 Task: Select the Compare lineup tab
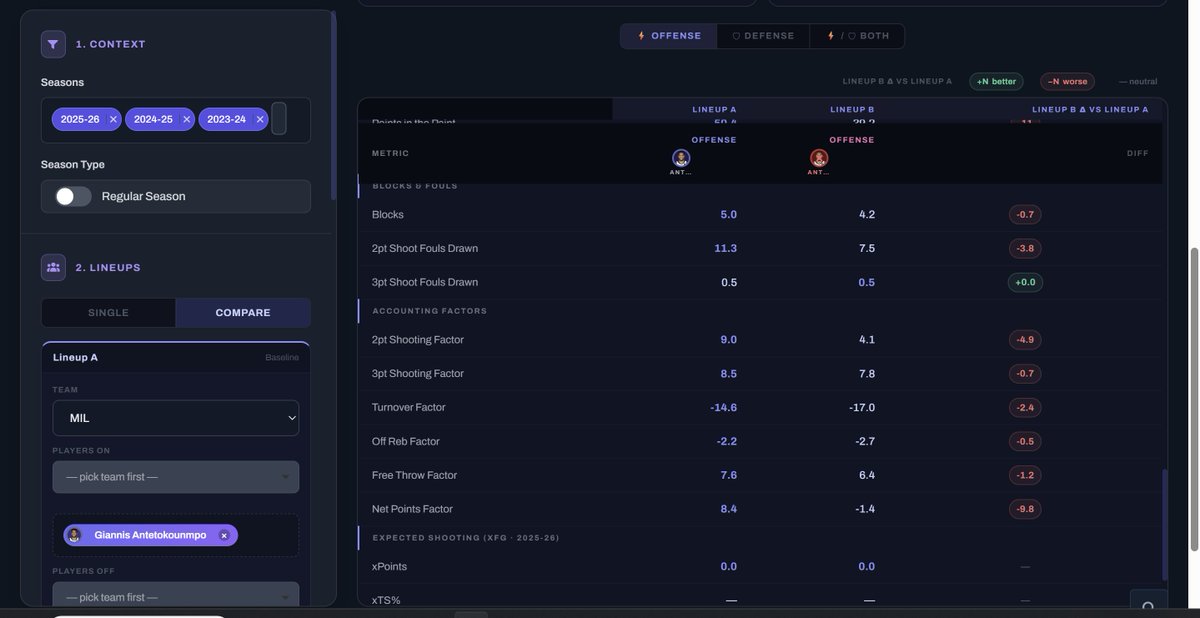point(243,312)
